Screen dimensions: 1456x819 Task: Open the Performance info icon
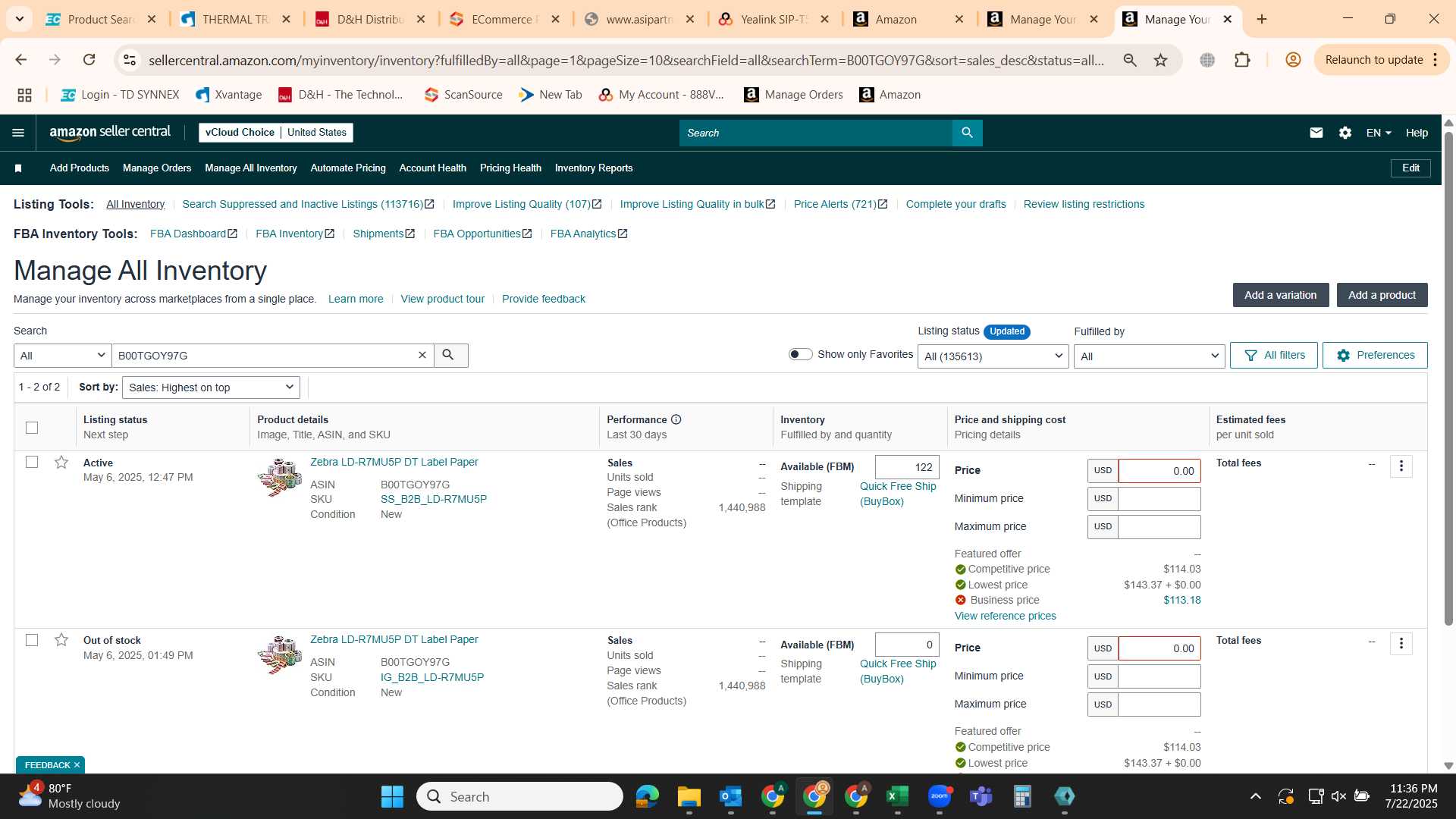(x=676, y=419)
